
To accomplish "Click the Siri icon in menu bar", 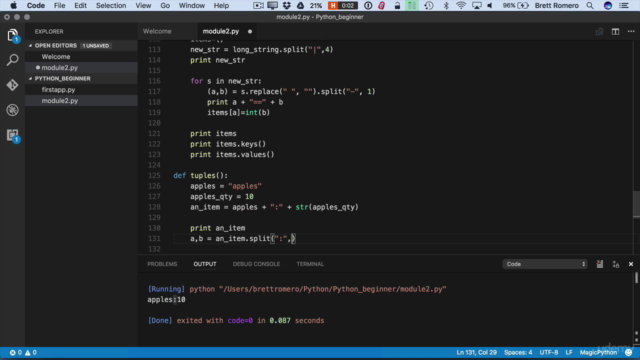I will (608, 5).
